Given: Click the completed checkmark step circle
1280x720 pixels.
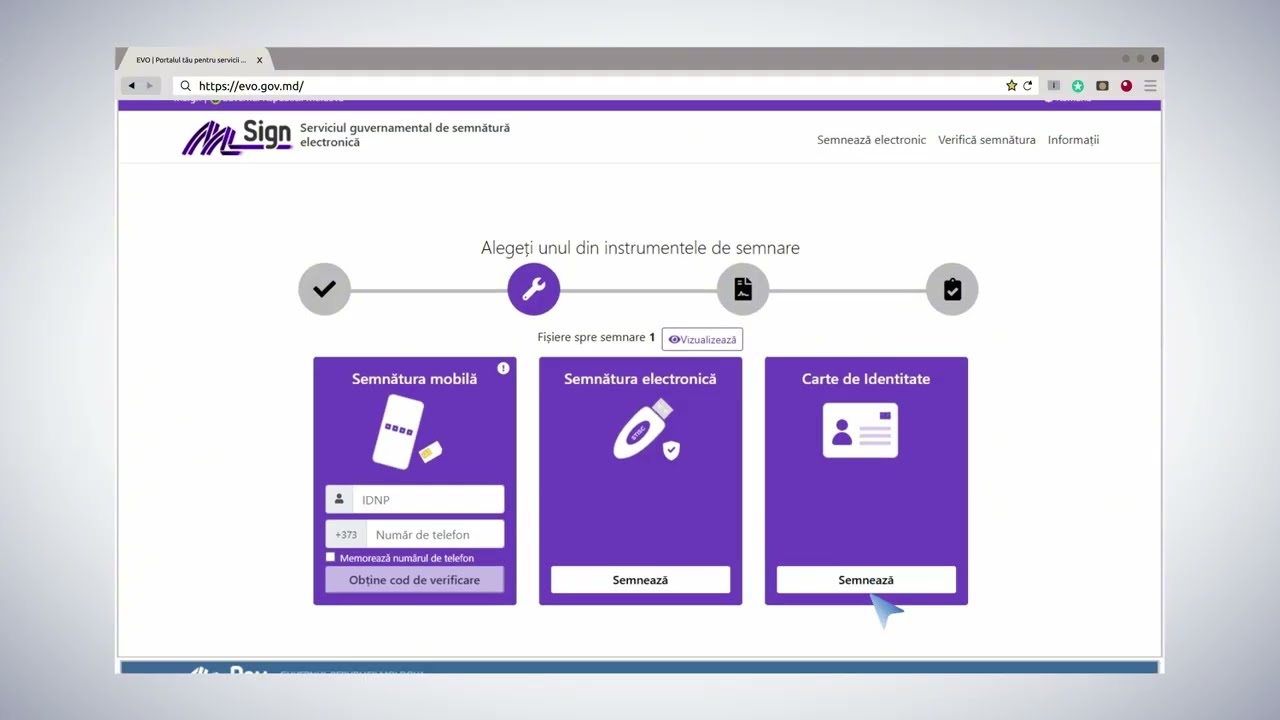Looking at the screenshot, I should point(324,289).
